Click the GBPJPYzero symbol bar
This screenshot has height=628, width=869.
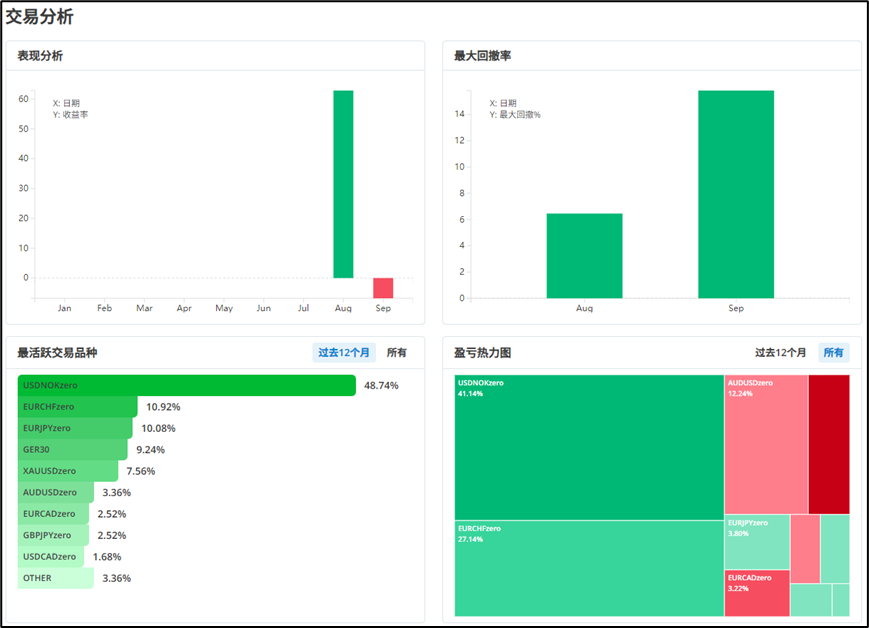(53, 535)
